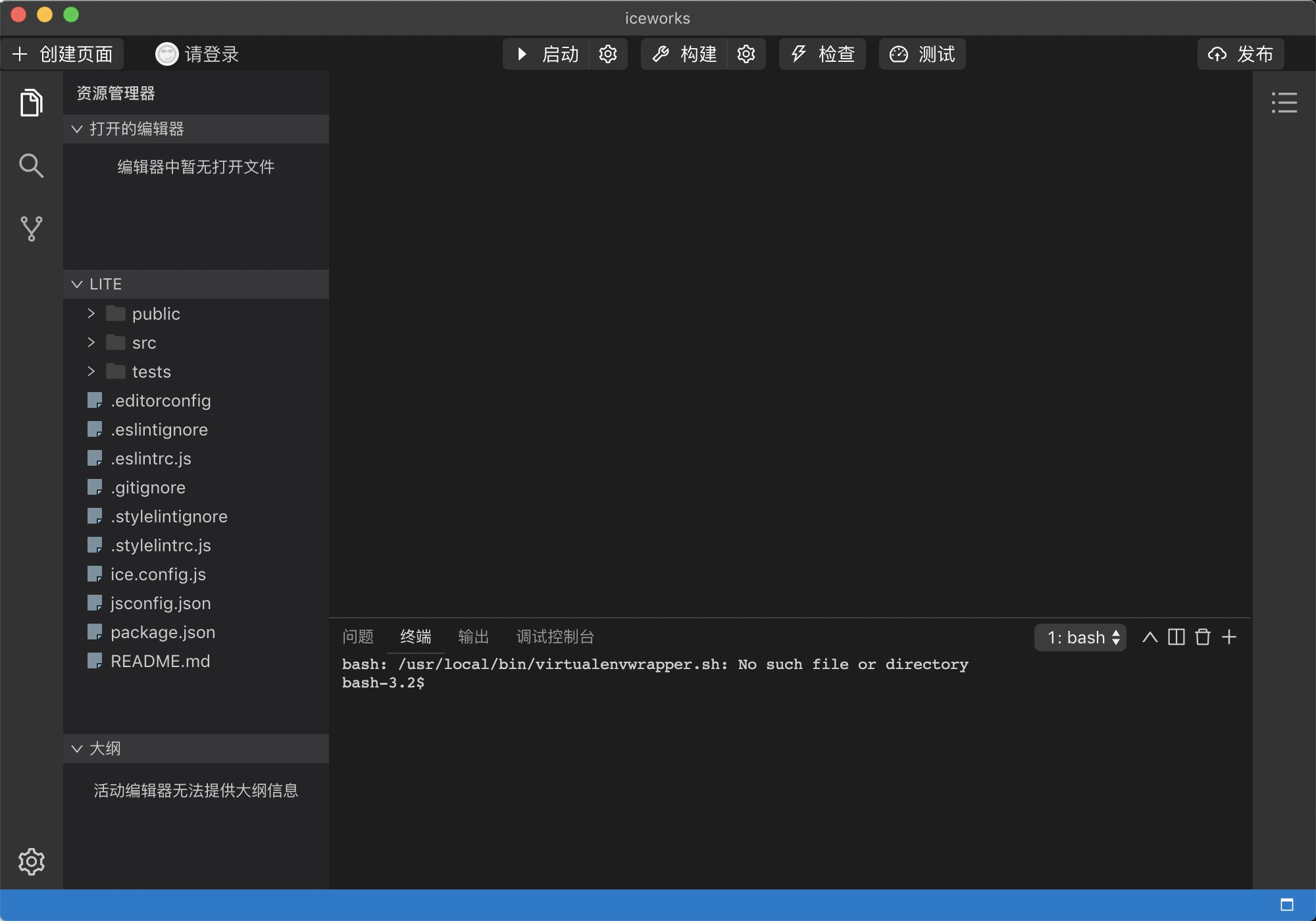
Task: Kill the terminal with the trash icon
Action: [1203, 637]
